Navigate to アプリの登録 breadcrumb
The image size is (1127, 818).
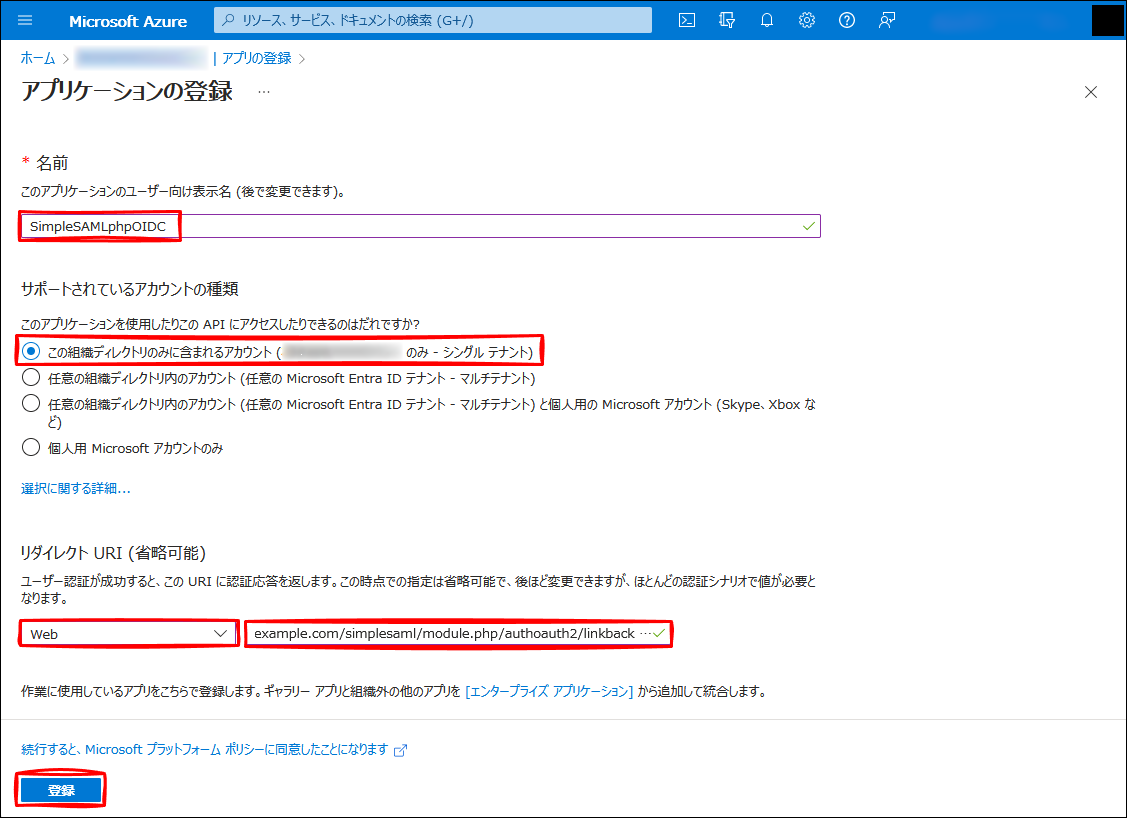click(256, 58)
